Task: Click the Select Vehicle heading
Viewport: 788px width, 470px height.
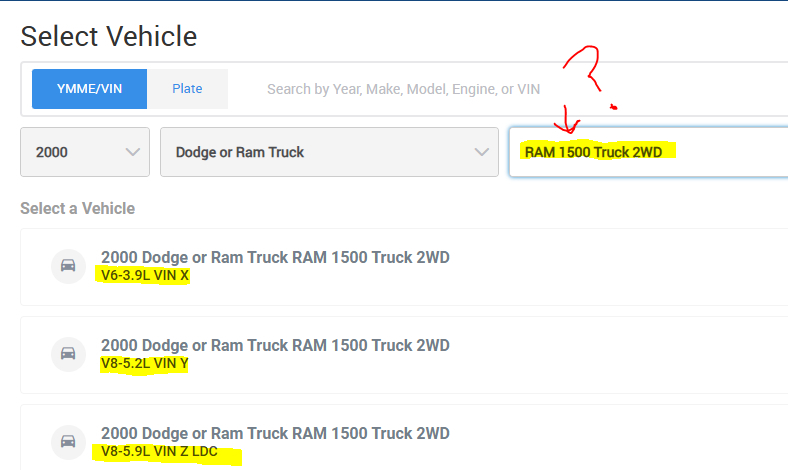Action: (x=109, y=37)
